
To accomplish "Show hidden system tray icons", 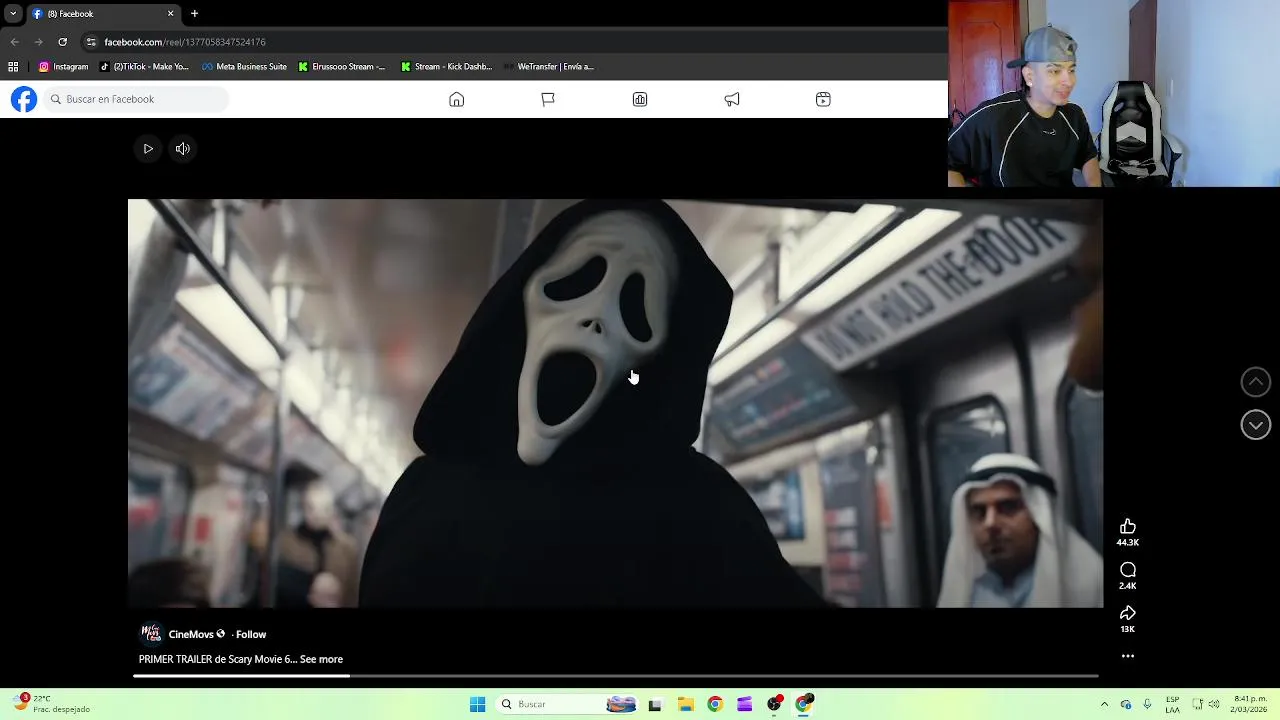I will click(1104, 704).
